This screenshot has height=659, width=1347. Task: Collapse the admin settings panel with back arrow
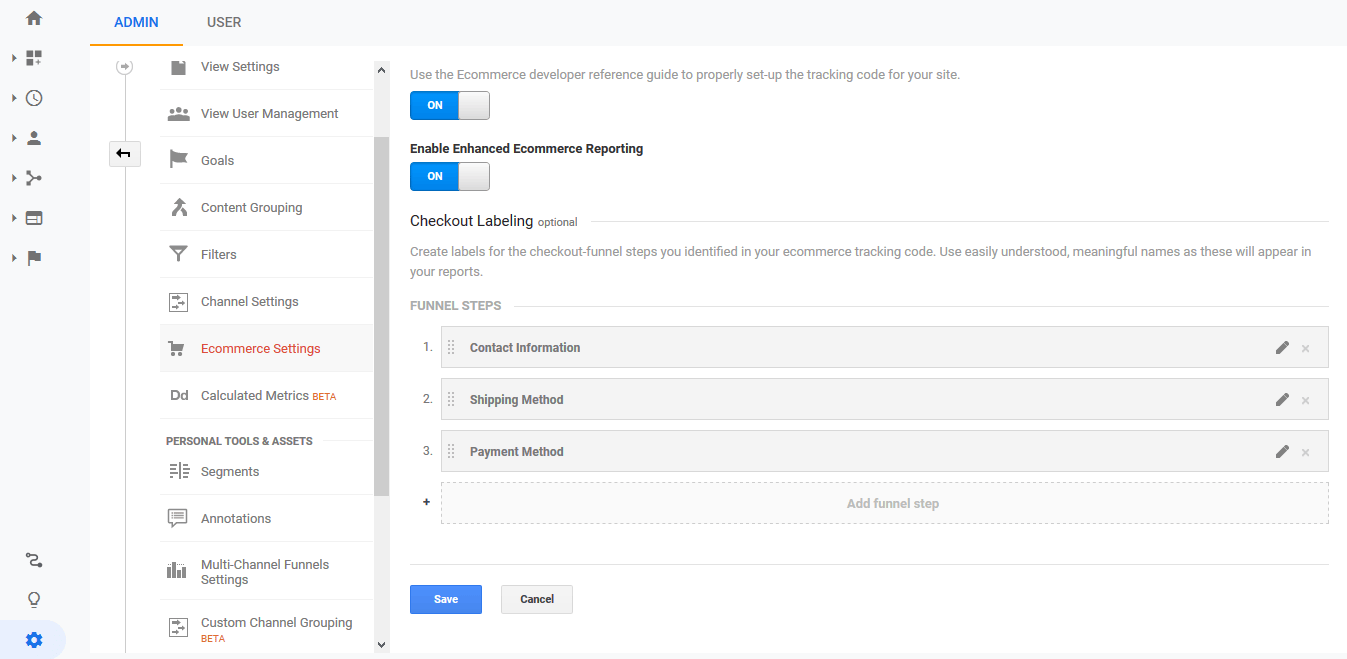(x=124, y=154)
